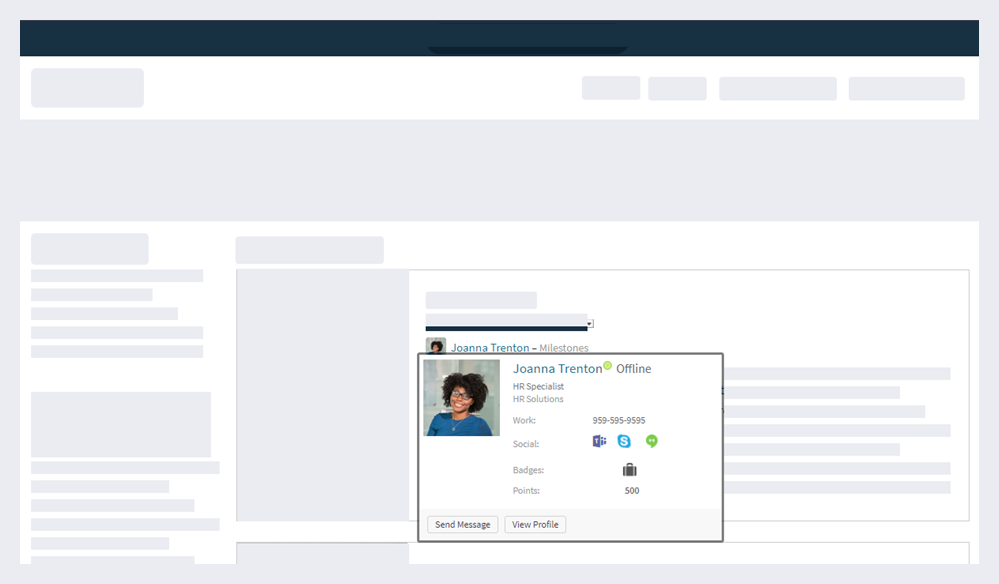Open the Milestones link in the feed
The width and height of the screenshot is (999, 584).
(x=563, y=347)
